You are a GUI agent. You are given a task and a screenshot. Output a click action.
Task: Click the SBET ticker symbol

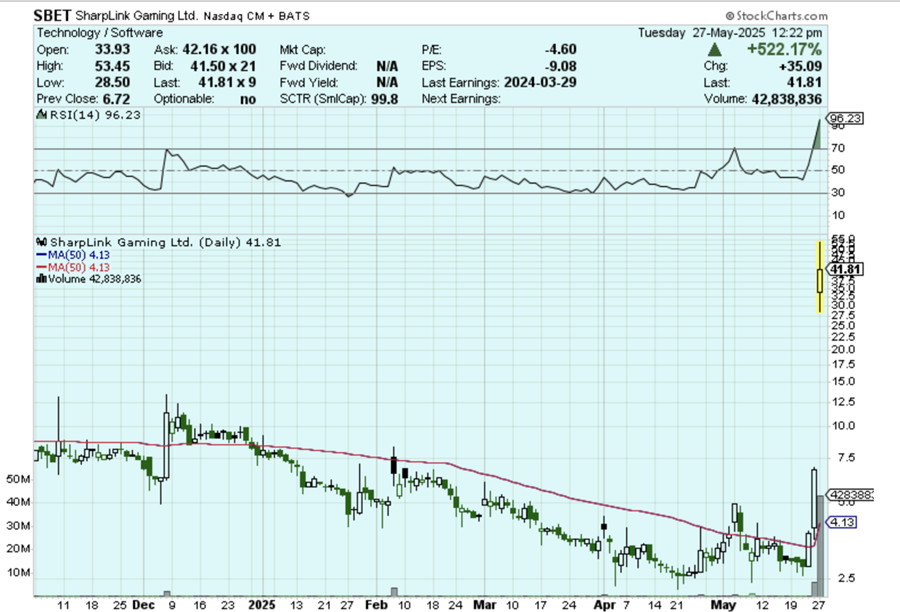coord(53,16)
